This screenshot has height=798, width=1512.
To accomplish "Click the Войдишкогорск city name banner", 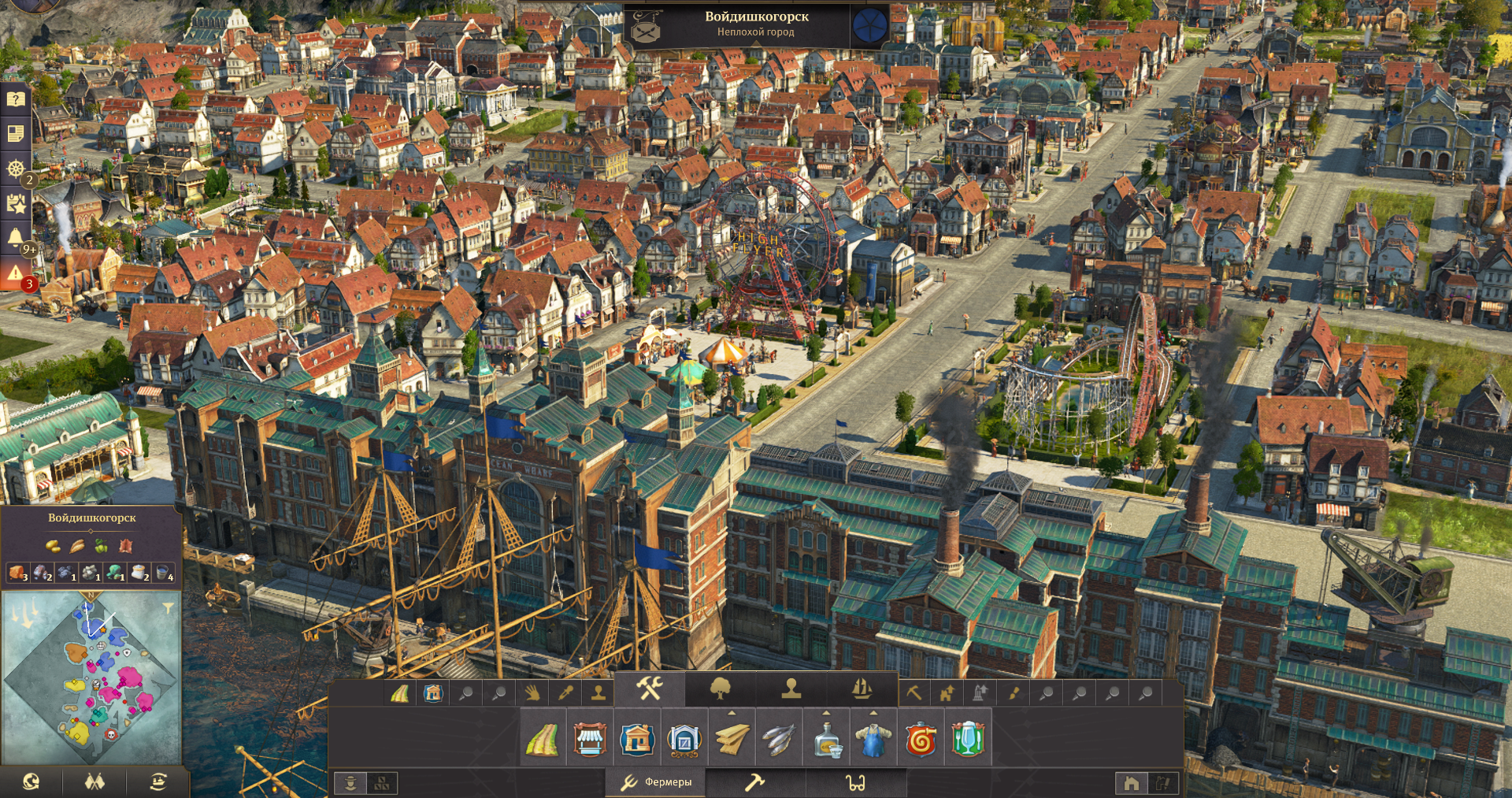I will click(757, 17).
